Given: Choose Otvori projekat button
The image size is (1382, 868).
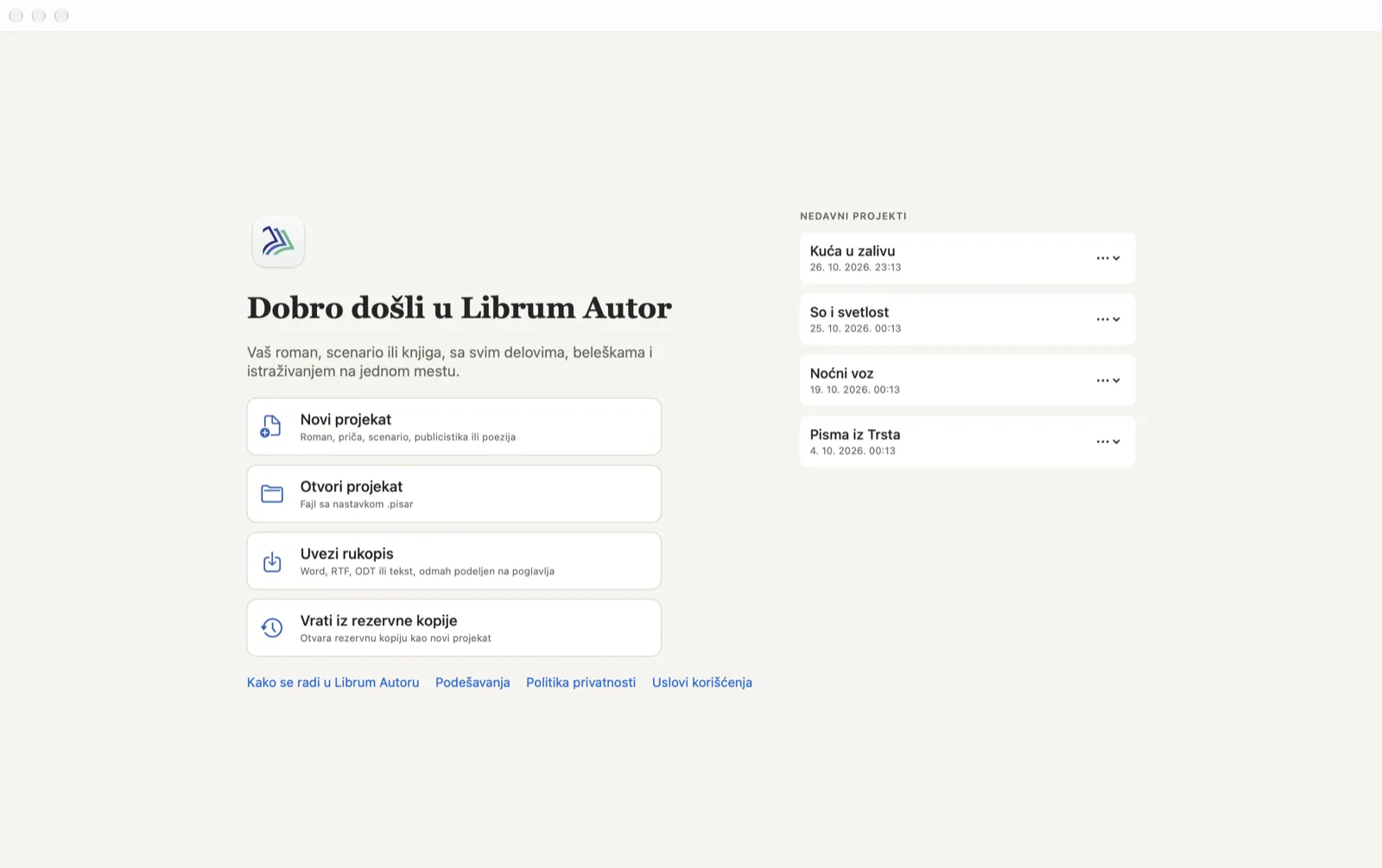Looking at the screenshot, I should (454, 494).
